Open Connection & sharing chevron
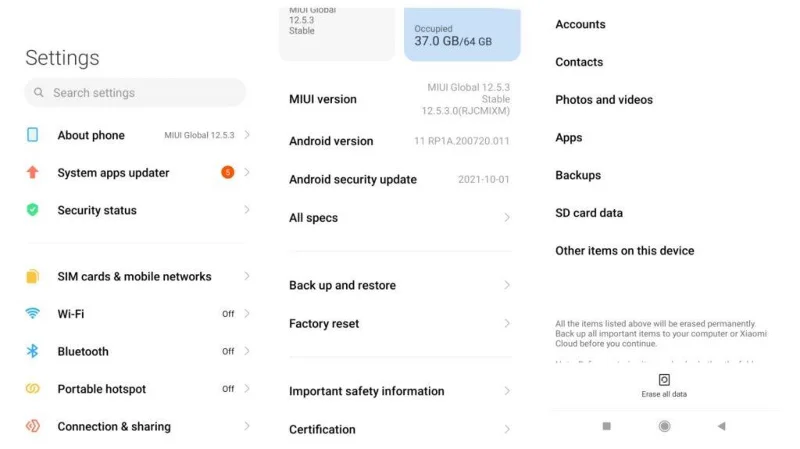 coord(247,426)
